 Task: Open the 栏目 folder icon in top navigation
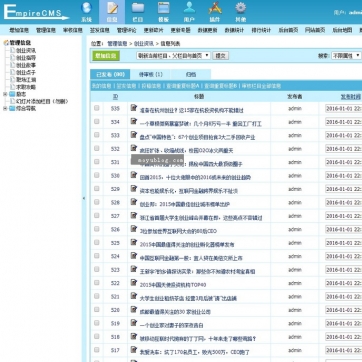[x=138, y=8]
